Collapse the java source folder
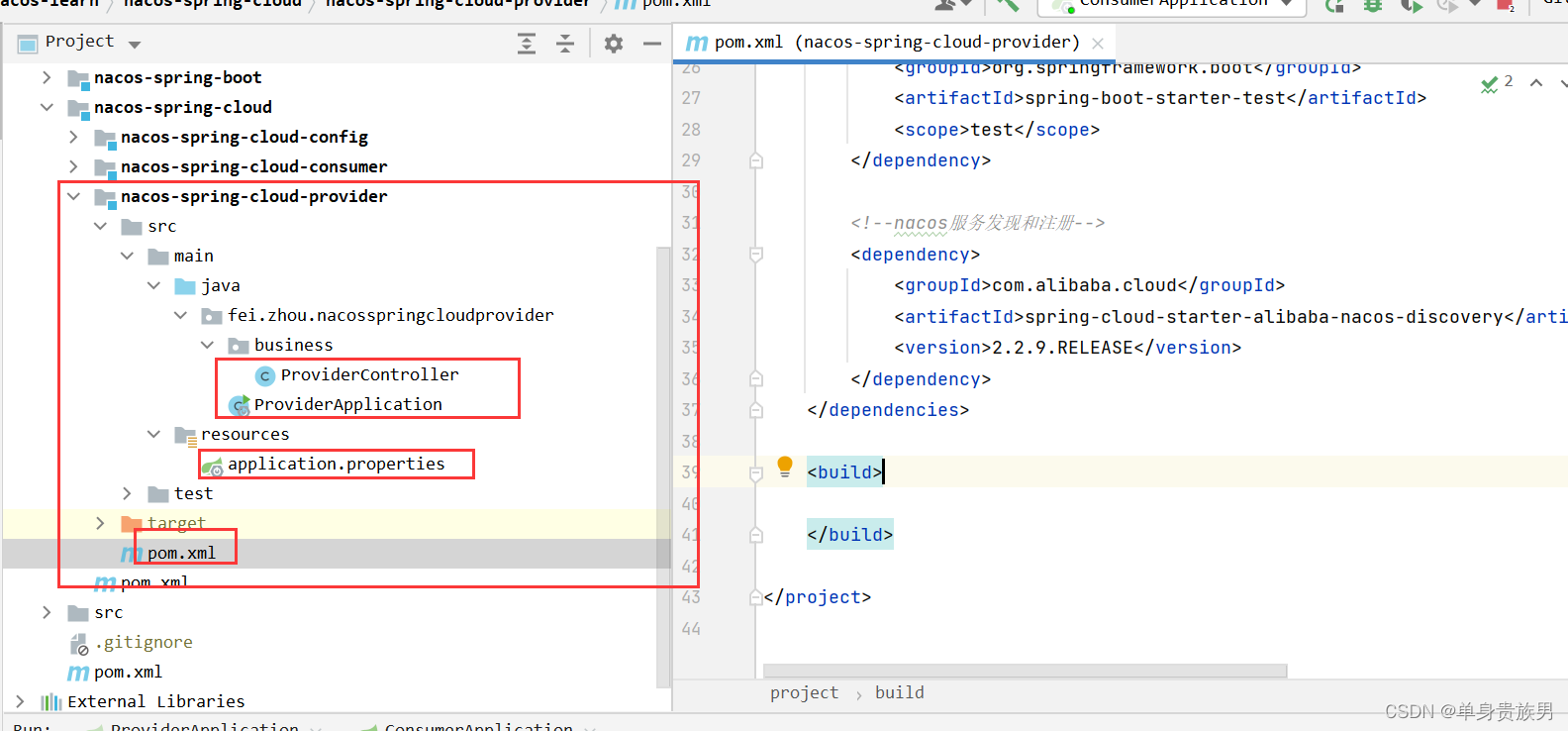 coord(153,285)
